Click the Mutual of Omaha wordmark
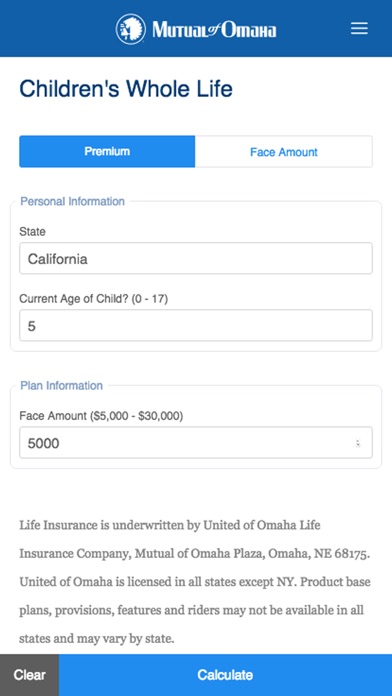This screenshot has width=392, height=696. pyautogui.click(x=214, y=30)
